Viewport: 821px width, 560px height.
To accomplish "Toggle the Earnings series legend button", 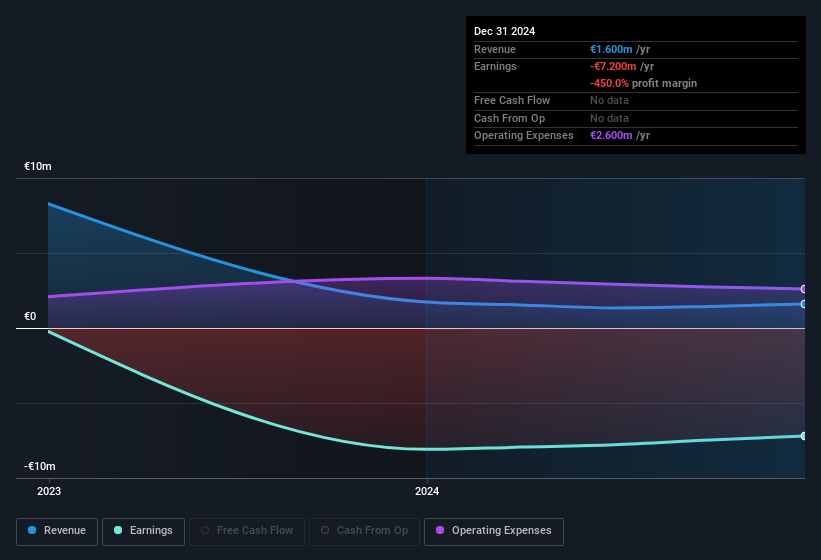I will 143,531.
